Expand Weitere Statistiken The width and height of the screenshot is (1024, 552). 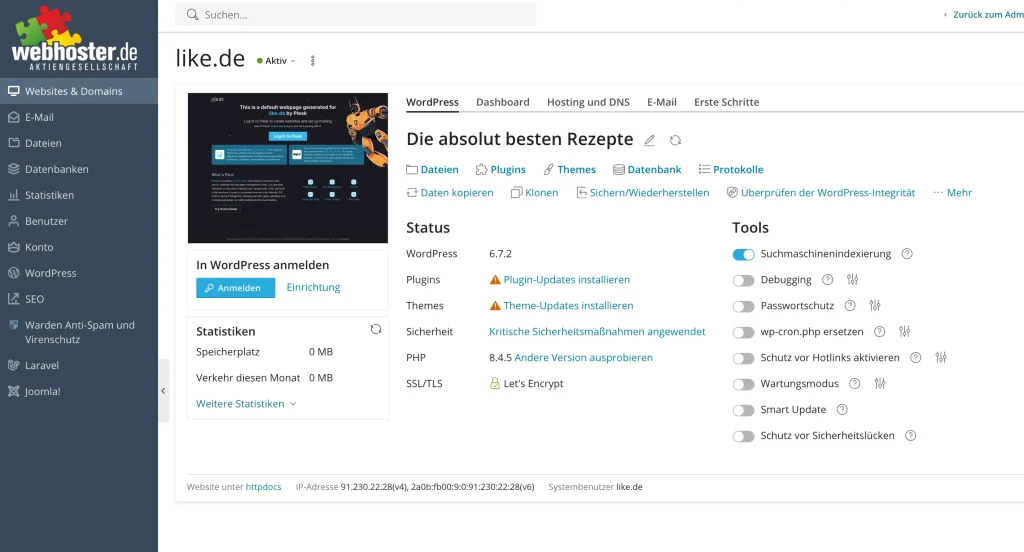(x=246, y=404)
